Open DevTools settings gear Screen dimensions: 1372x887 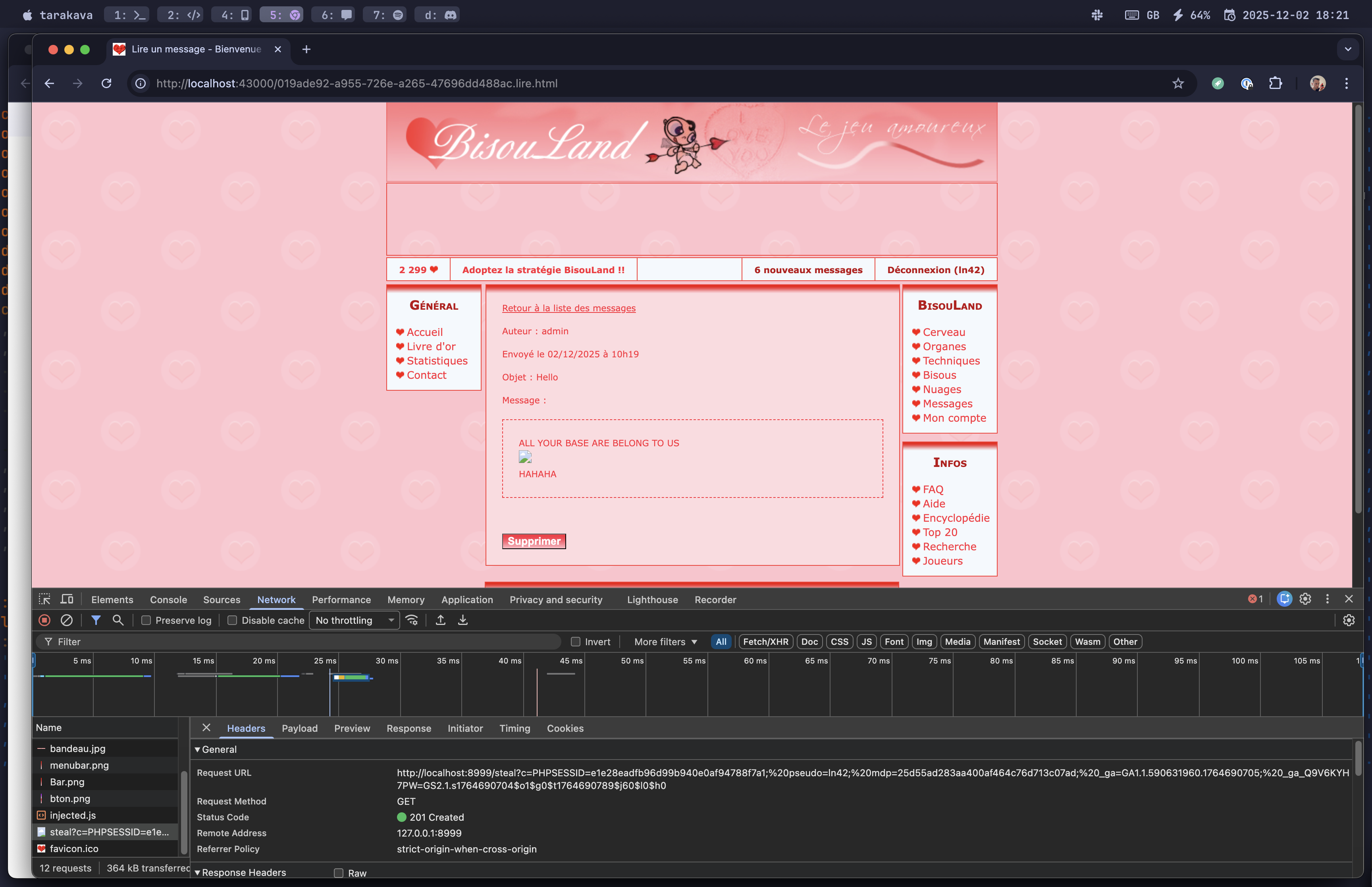(1305, 599)
